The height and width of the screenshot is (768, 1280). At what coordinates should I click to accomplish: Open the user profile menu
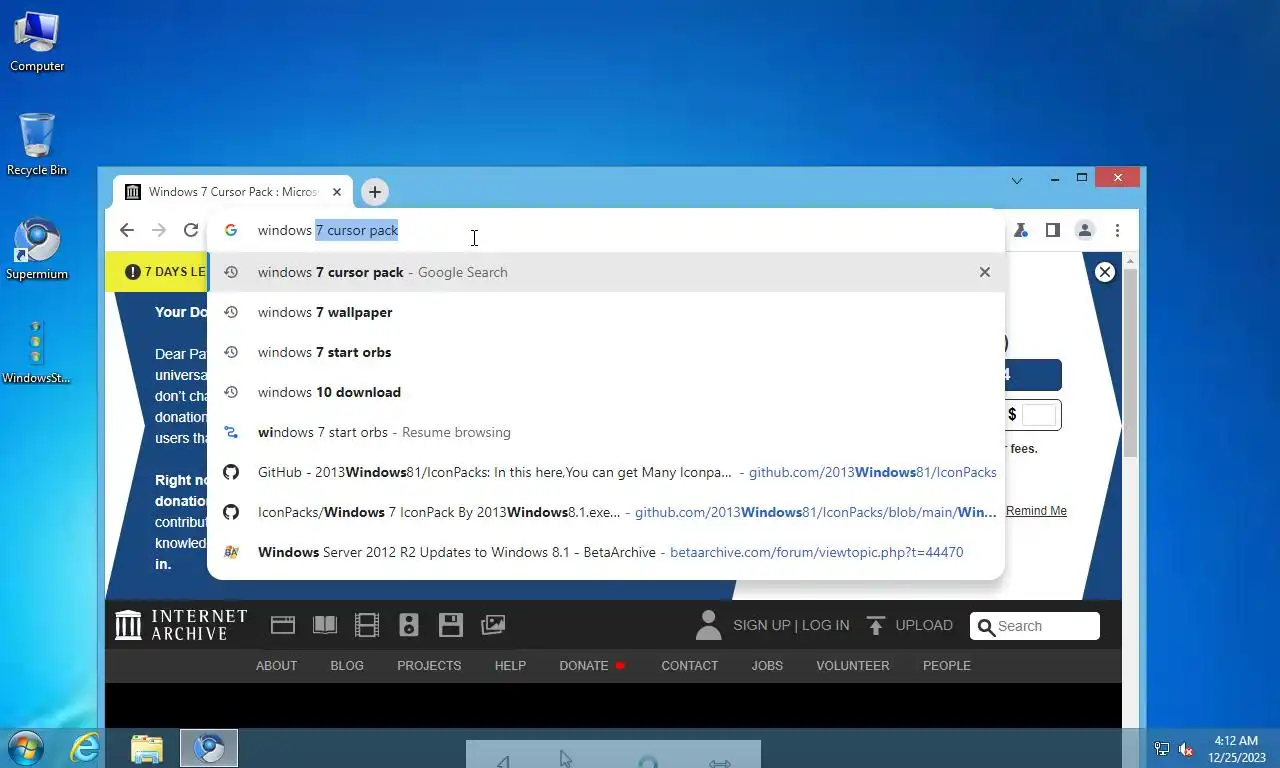point(1084,230)
